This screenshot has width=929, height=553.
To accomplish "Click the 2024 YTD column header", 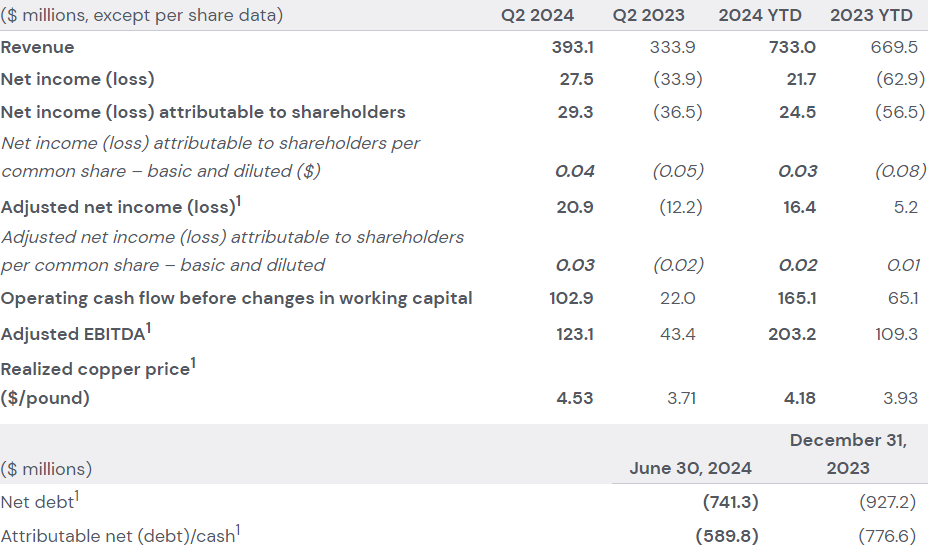I will (760, 15).
